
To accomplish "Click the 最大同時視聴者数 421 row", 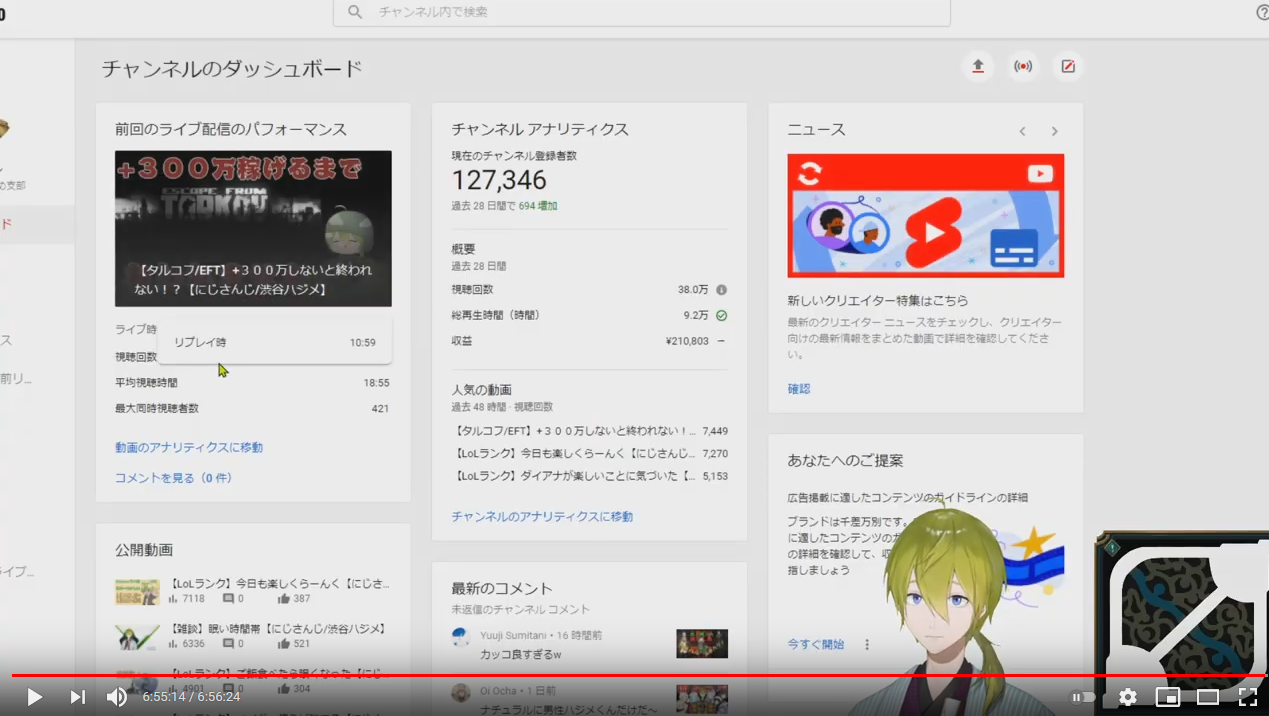I will (x=252, y=409).
